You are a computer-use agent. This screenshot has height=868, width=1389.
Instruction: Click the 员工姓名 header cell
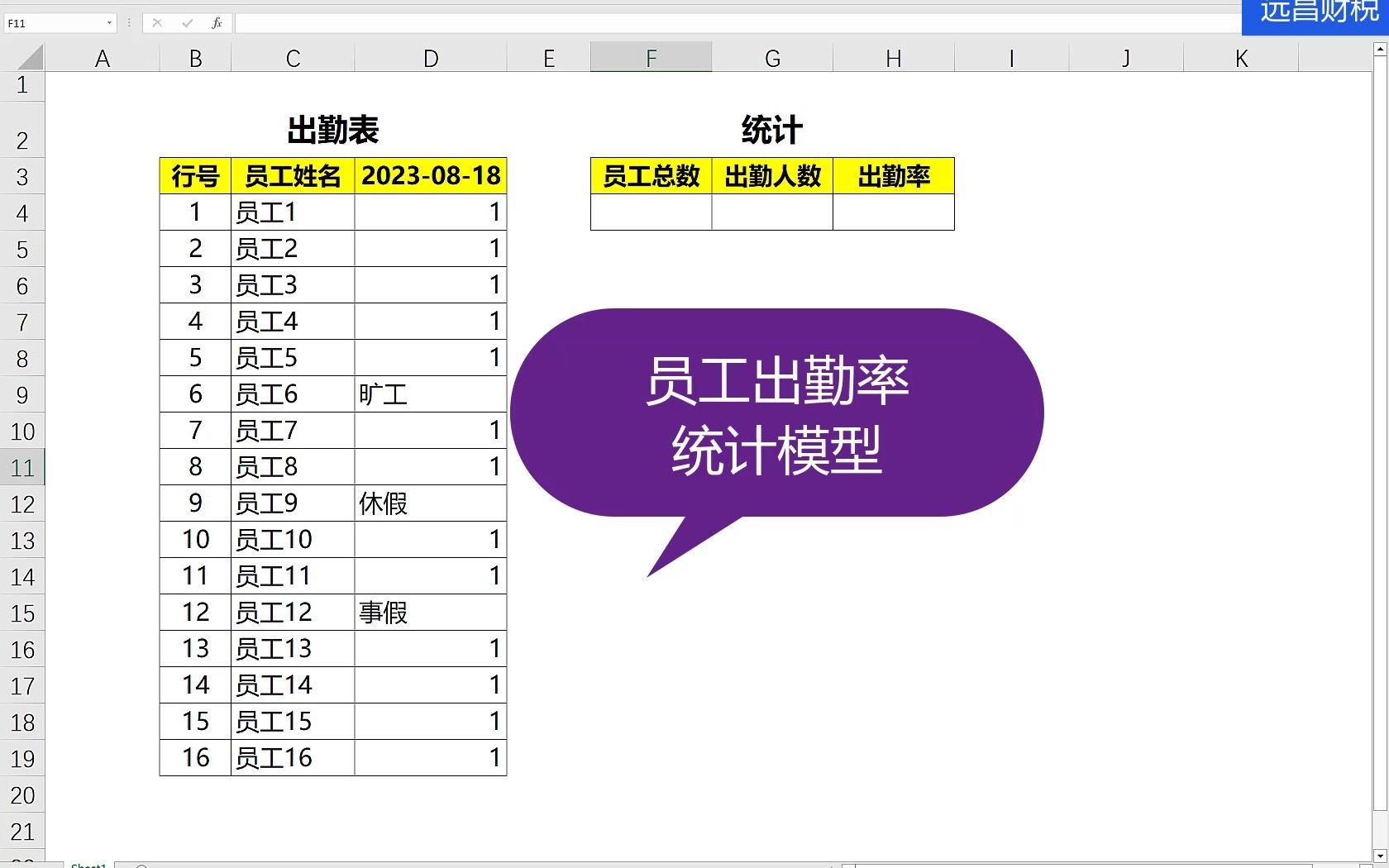click(293, 176)
